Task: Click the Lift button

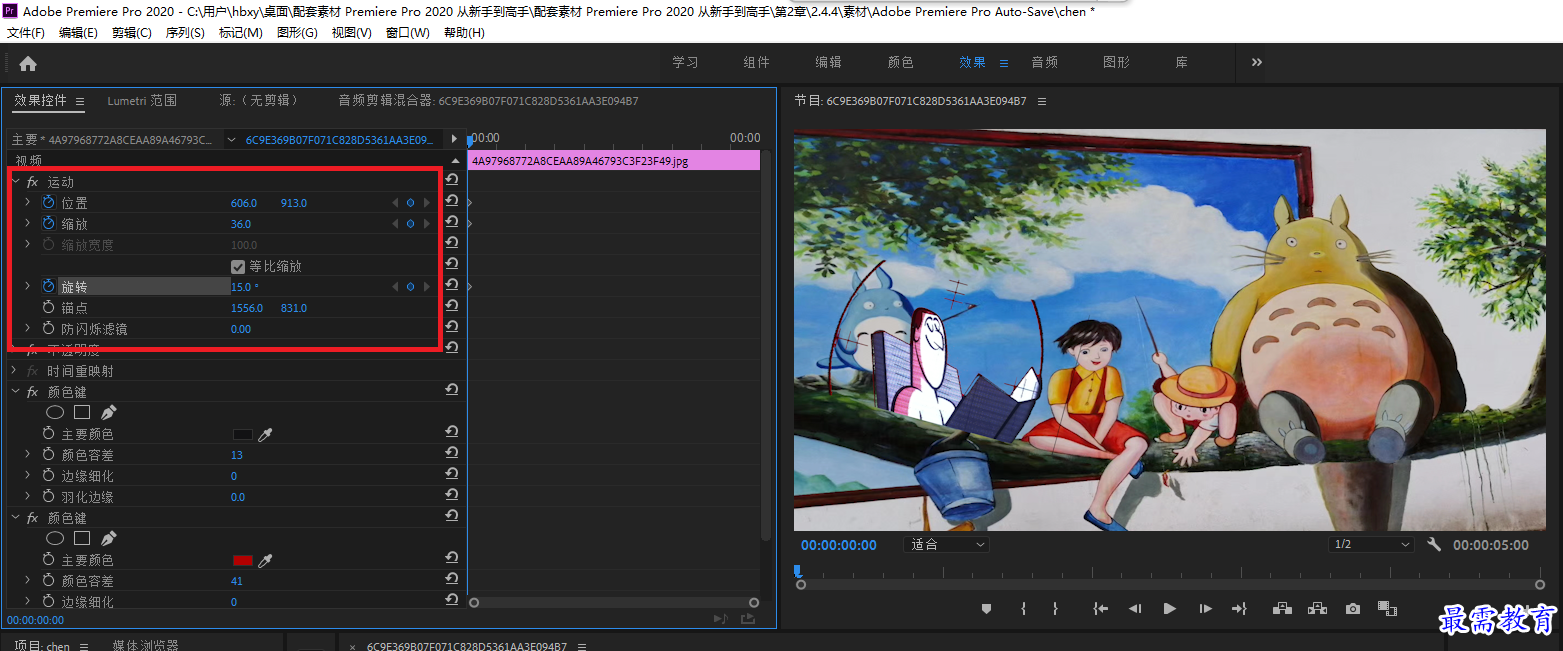Action: [x=1283, y=608]
